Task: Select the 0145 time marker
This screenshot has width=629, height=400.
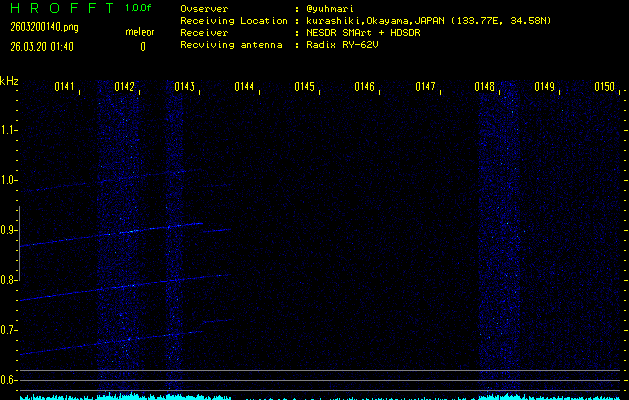Action: tap(305, 87)
